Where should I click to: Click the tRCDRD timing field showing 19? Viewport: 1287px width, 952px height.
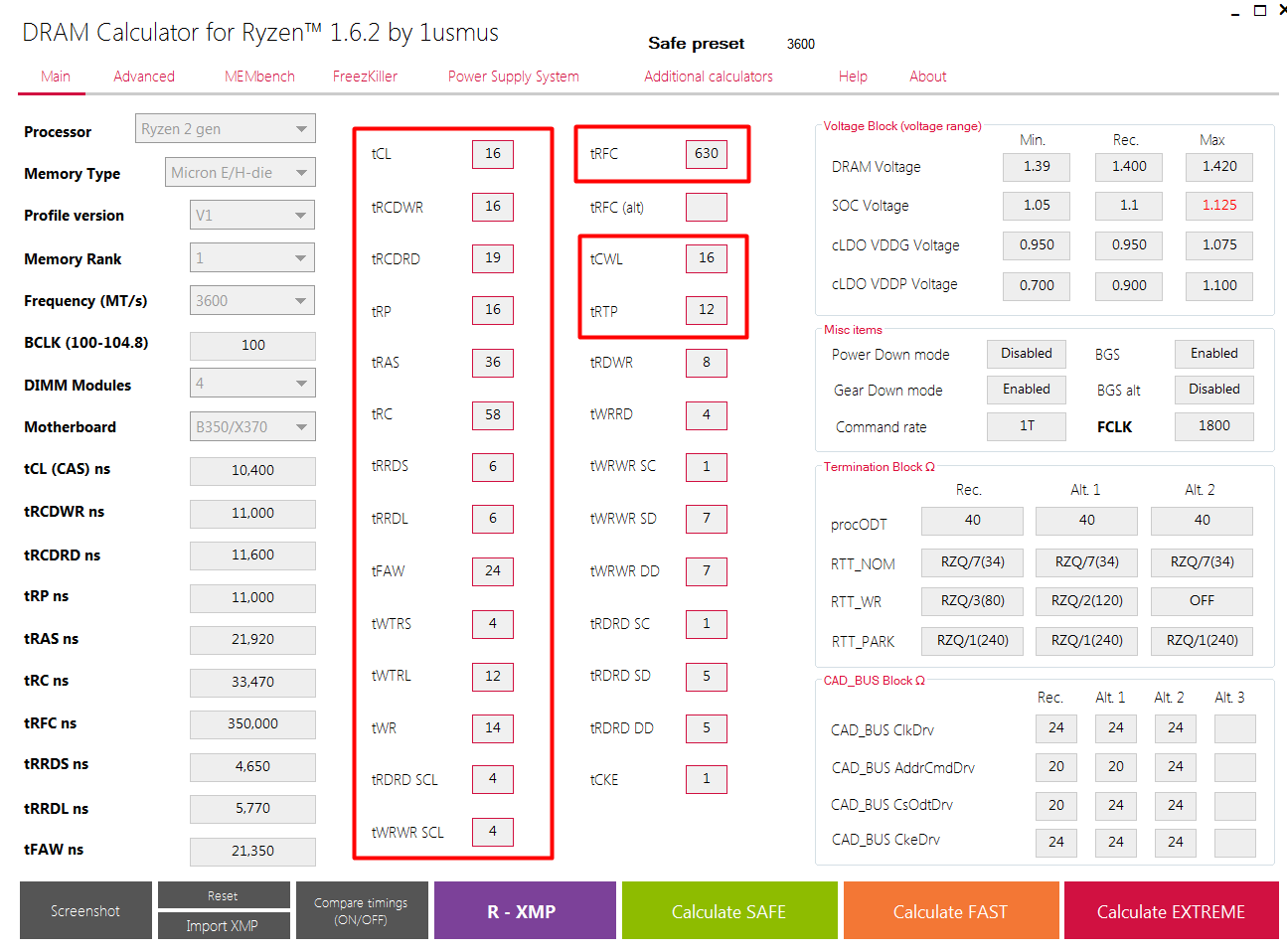click(493, 258)
